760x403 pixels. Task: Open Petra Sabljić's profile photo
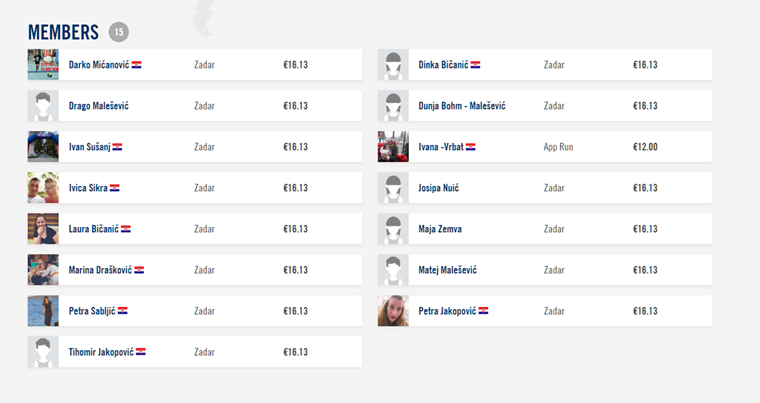point(43,311)
